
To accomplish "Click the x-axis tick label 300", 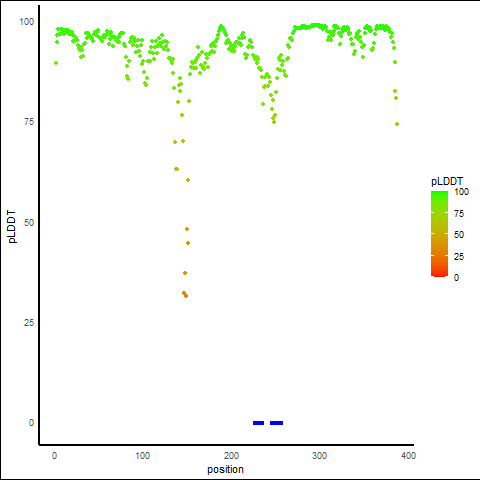I will (319, 455).
